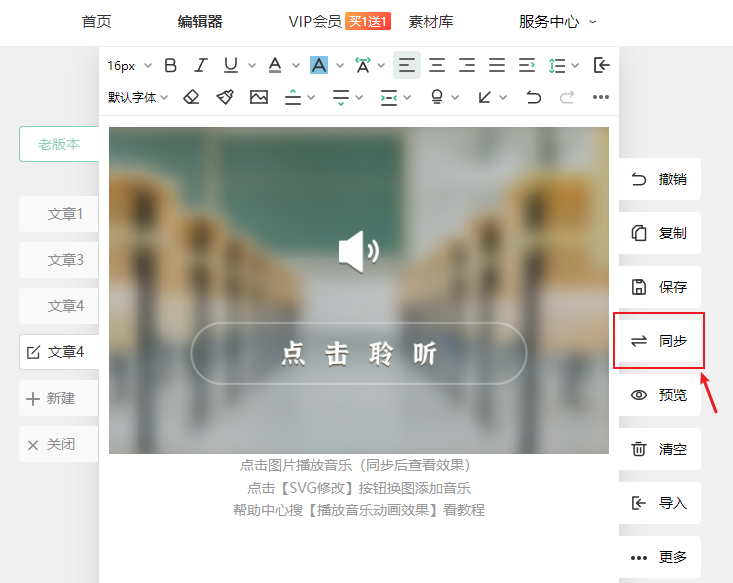Click the space after paragraph icon
733x583 pixels.
click(x=341, y=97)
